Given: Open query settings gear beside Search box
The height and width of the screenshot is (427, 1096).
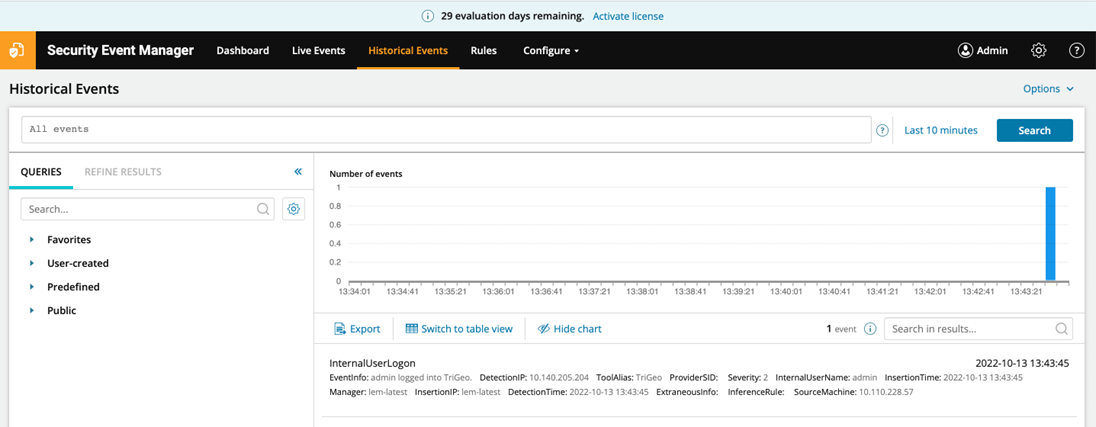Looking at the screenshot, I should [294, 209].
